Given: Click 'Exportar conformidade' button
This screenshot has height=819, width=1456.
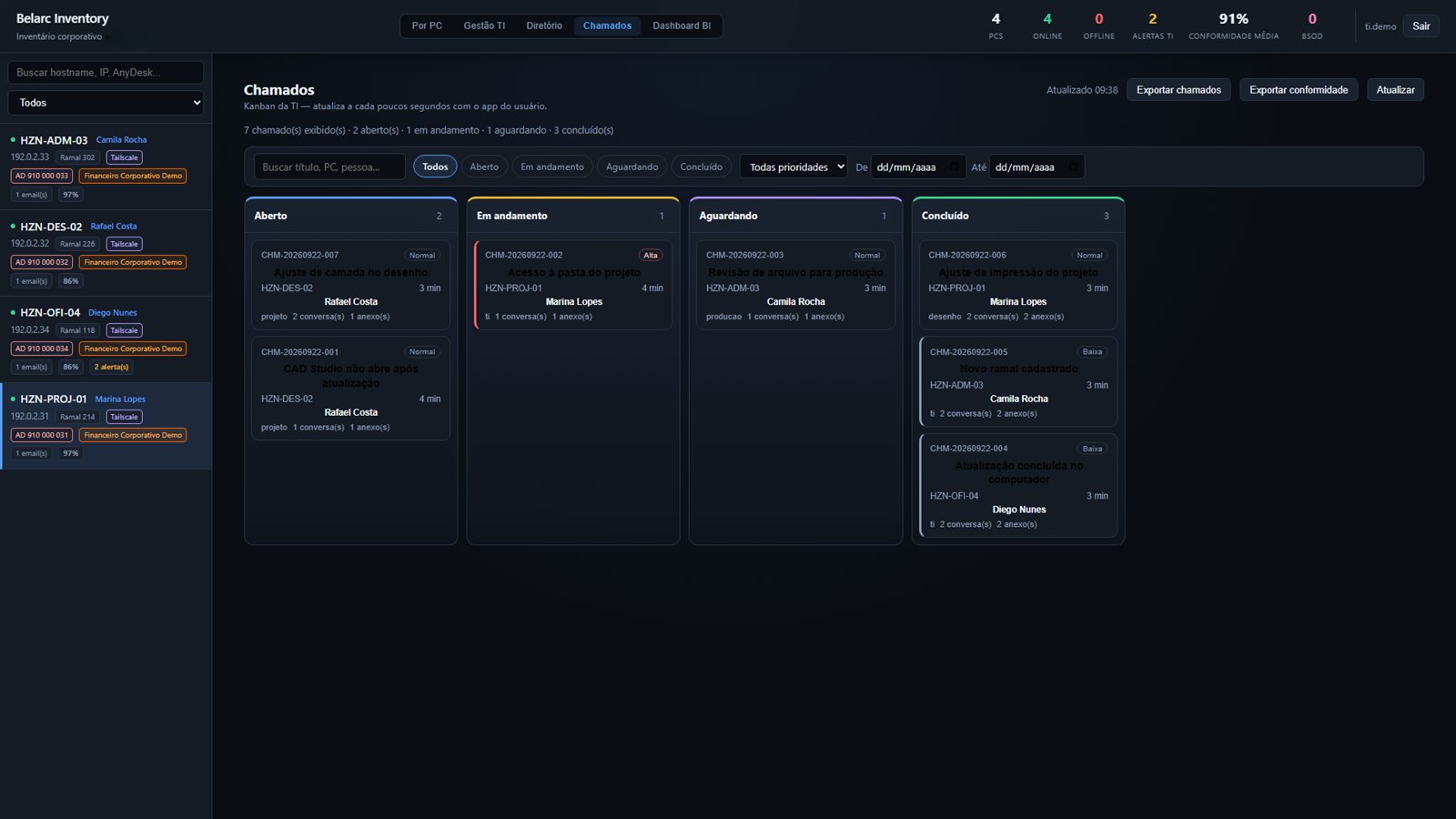Looking at the screenshot, I should click(x=1299, y=90).
